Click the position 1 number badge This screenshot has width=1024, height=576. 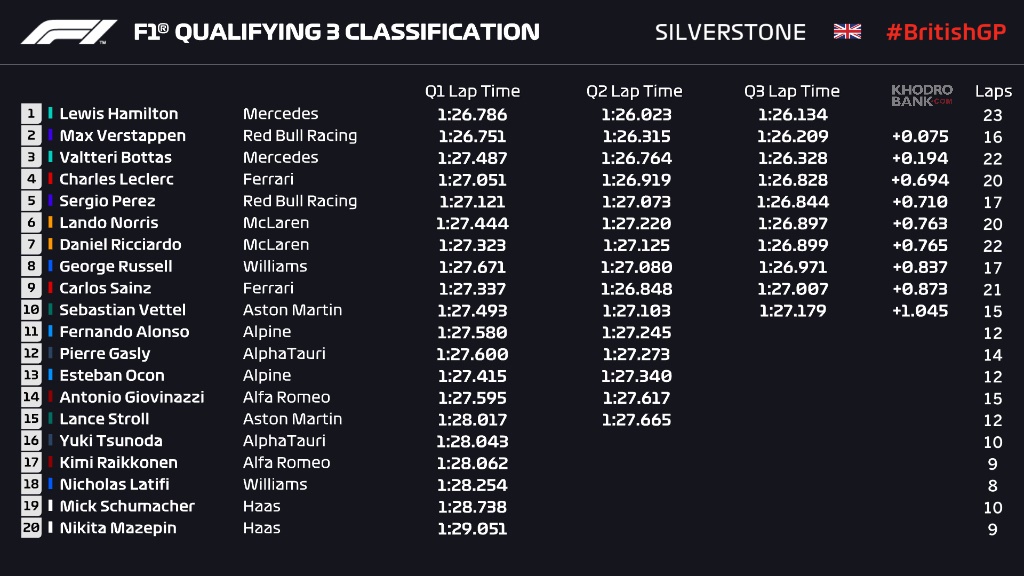[x=31, y=114]
